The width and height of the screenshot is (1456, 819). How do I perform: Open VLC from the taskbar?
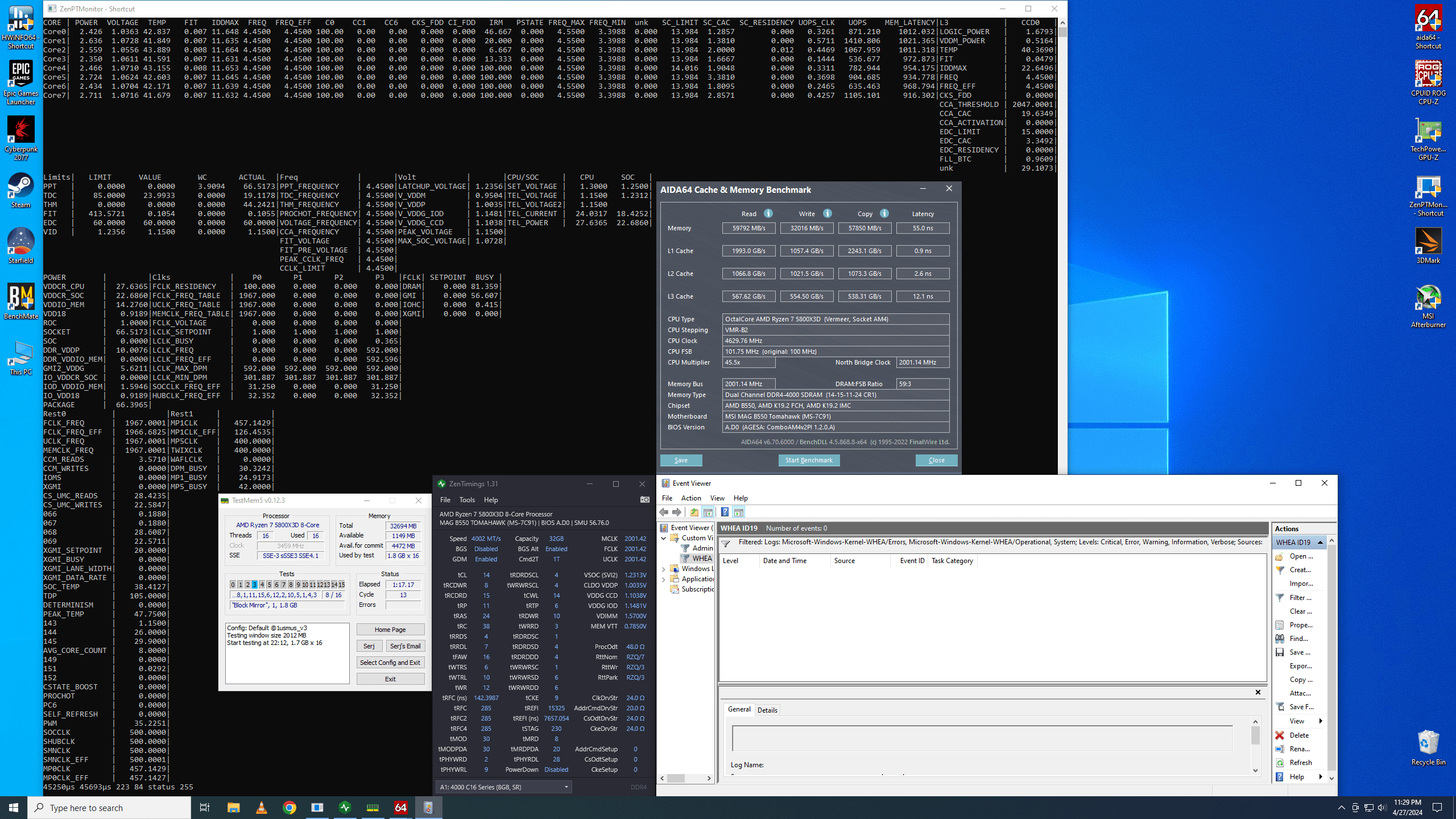pos(262,808)
